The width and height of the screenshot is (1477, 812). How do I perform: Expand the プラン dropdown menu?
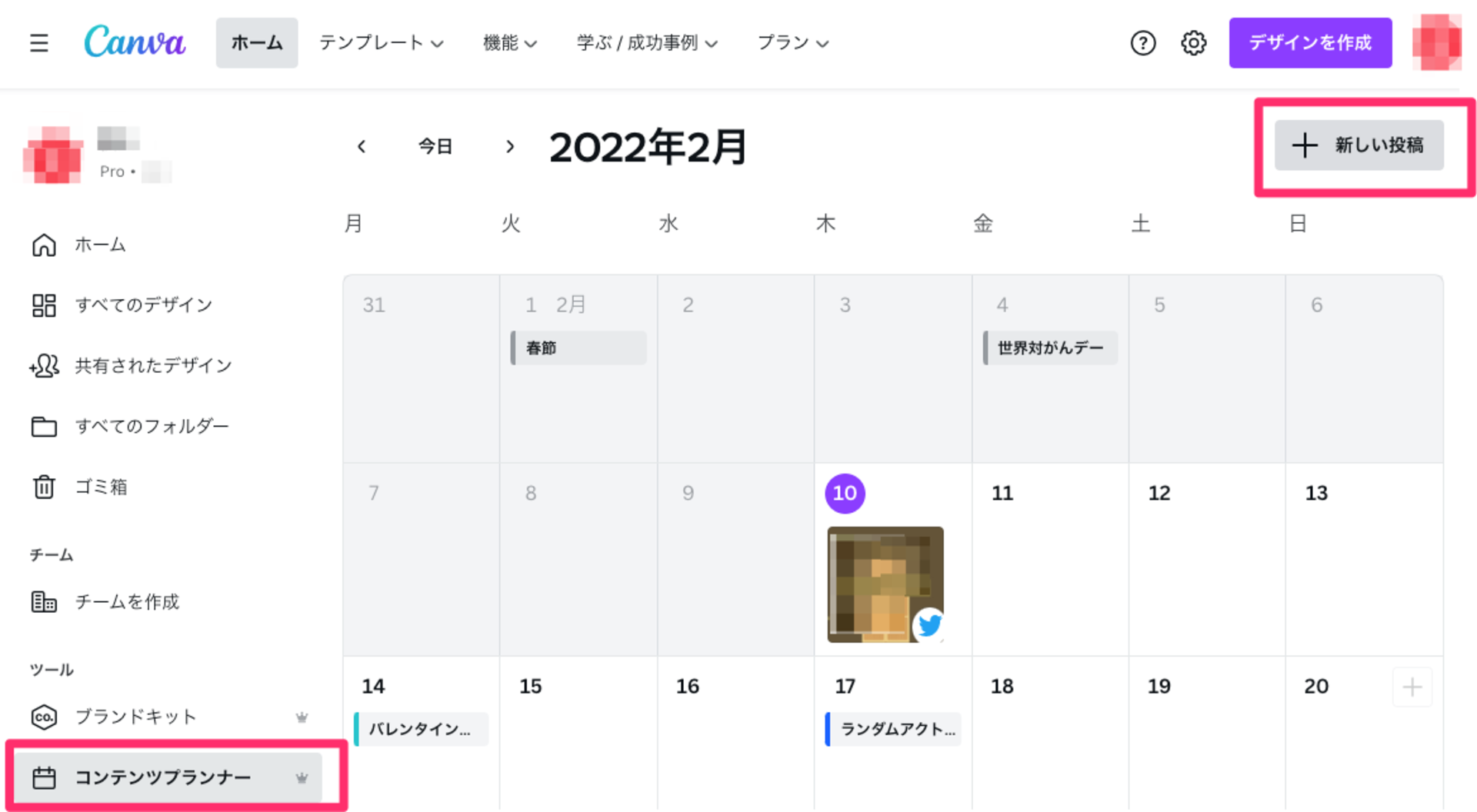pyautogui.click(x=792, y=43)
